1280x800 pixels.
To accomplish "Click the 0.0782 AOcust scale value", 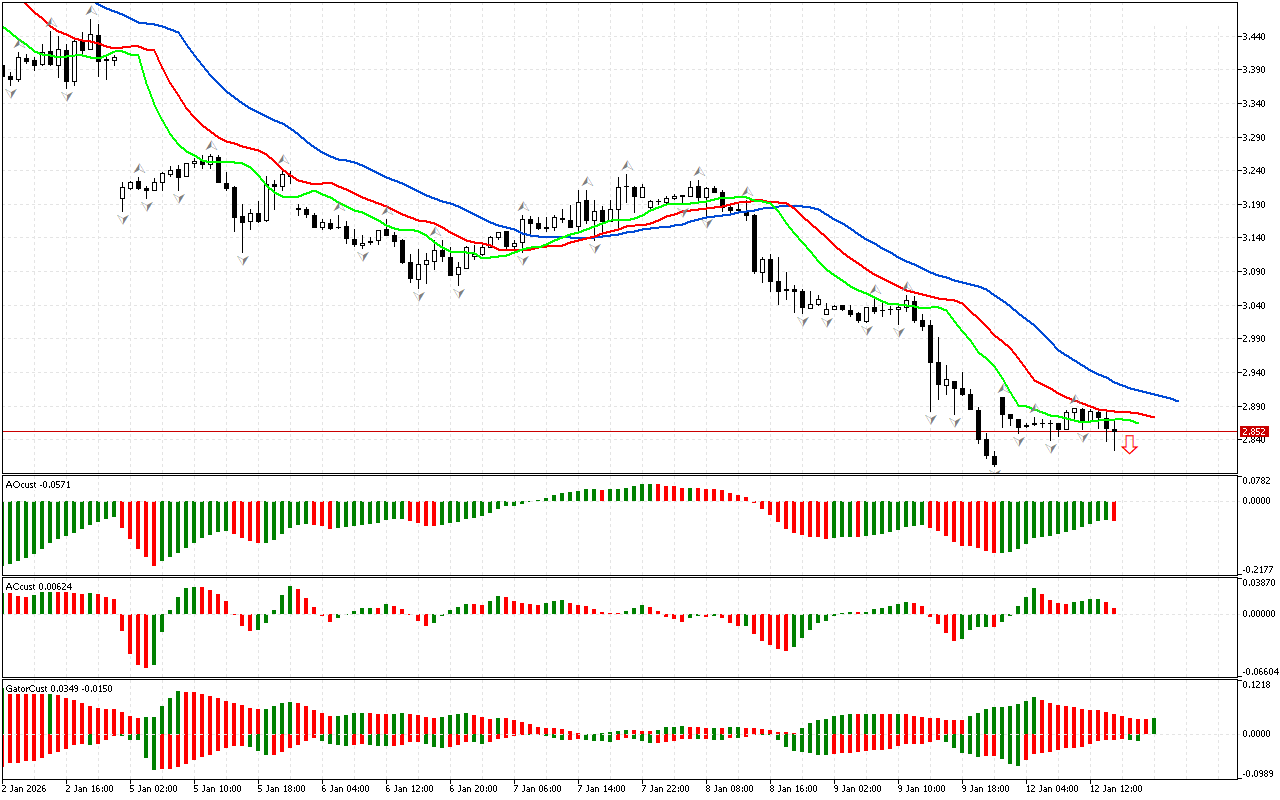I will (1256, 481).
